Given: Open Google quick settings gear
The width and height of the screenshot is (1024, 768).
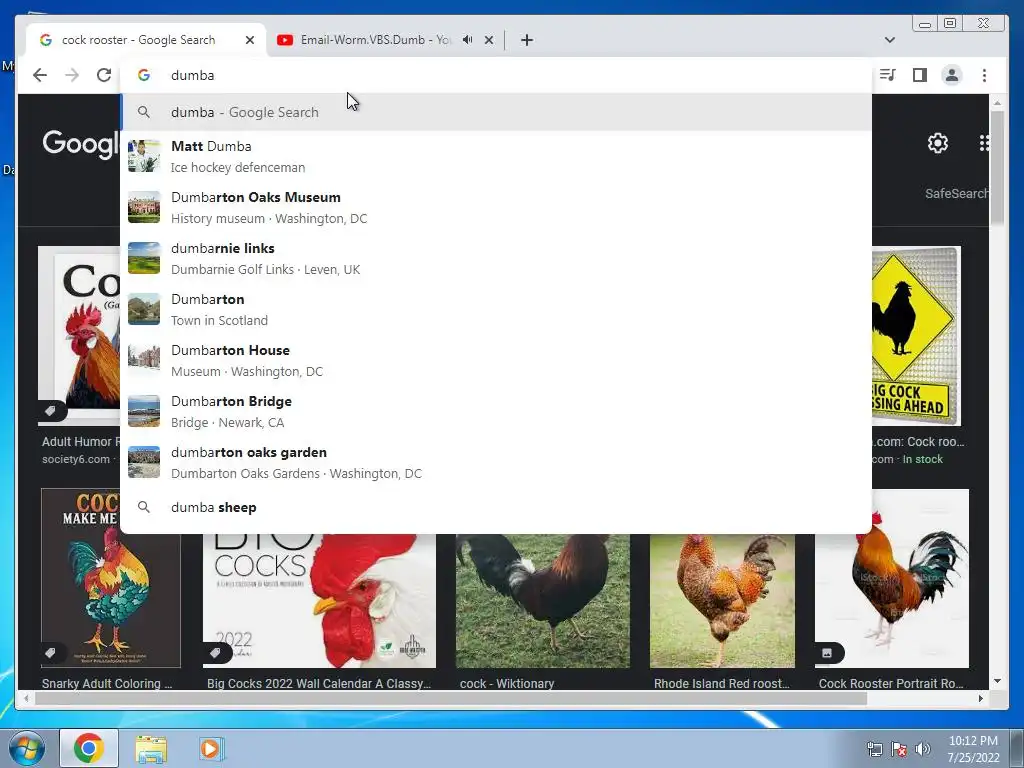Looking at the screenshot, I should [x=938, y=143].
